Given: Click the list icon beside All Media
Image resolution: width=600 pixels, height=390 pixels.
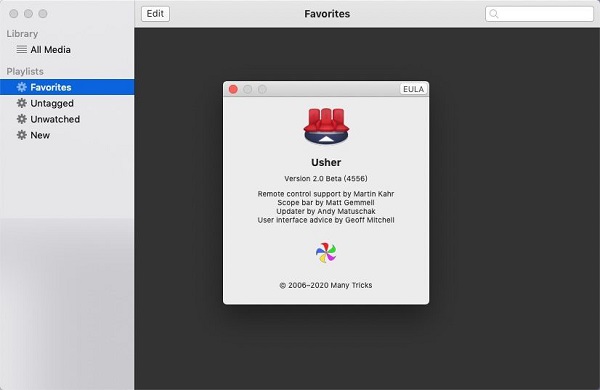Looking at the screenshot, I should 22,49.
